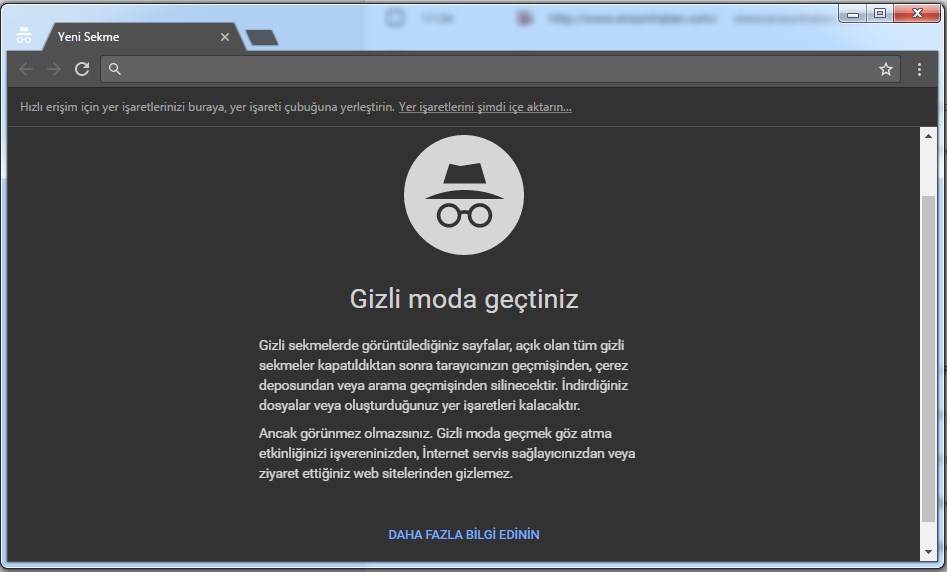Click the magnifier icon in the address bar

[x=115, y=69]
